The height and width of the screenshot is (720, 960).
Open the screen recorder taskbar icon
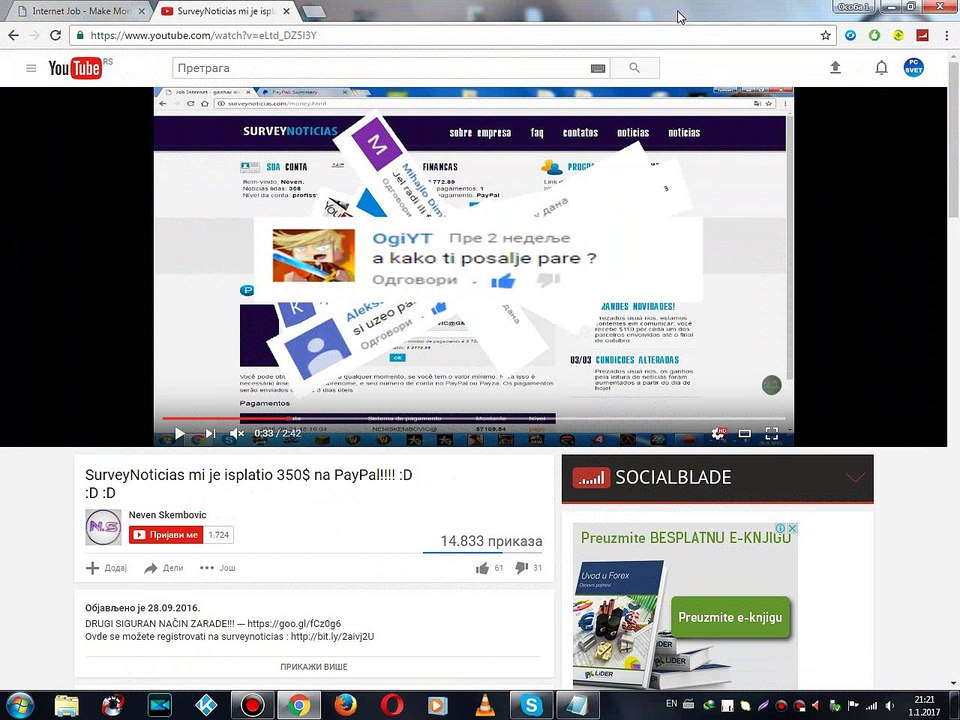click(x=252, y=705)
